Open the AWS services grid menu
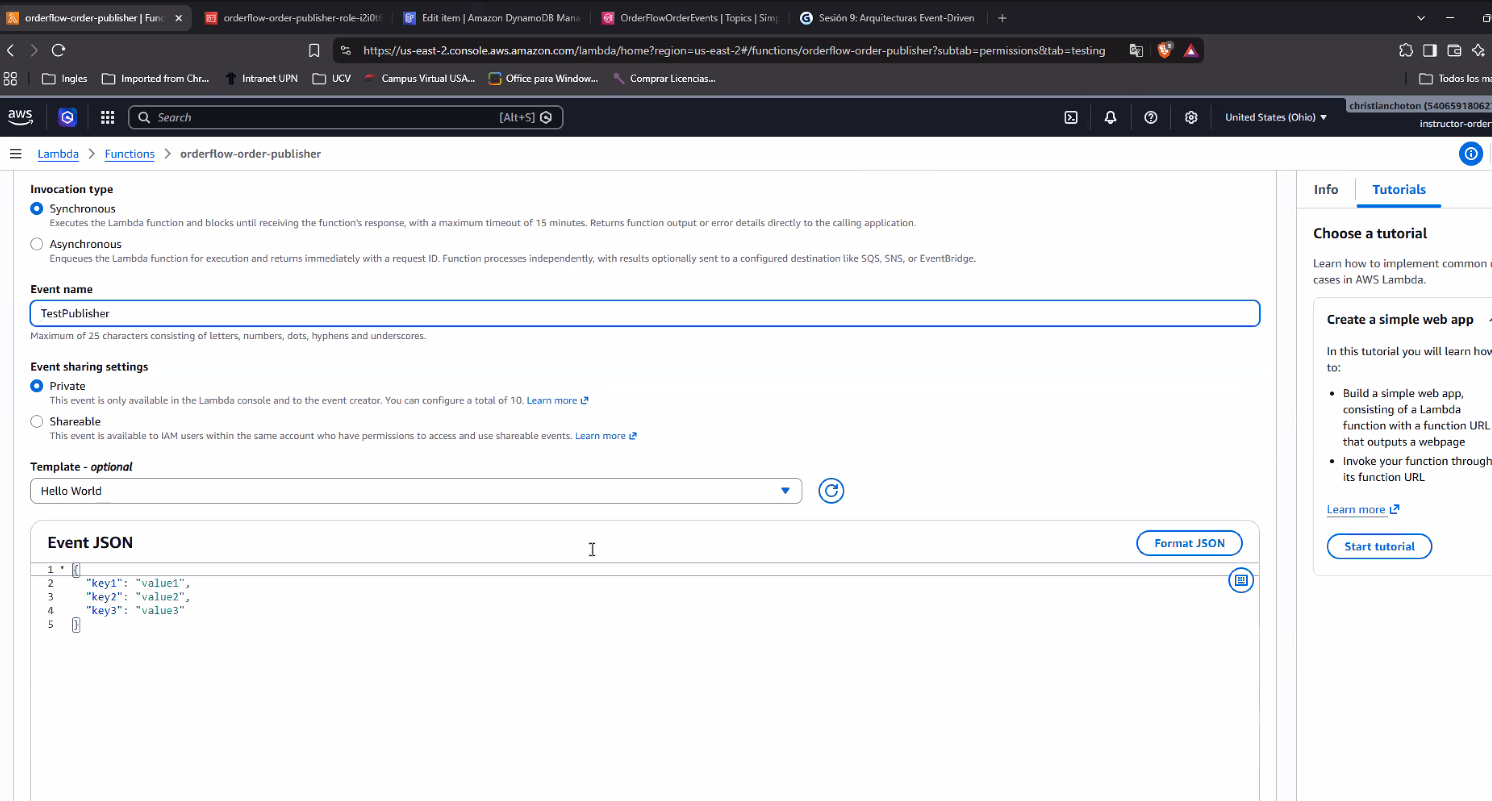Viewport: 1492px width, 801px height. point(107,117)
